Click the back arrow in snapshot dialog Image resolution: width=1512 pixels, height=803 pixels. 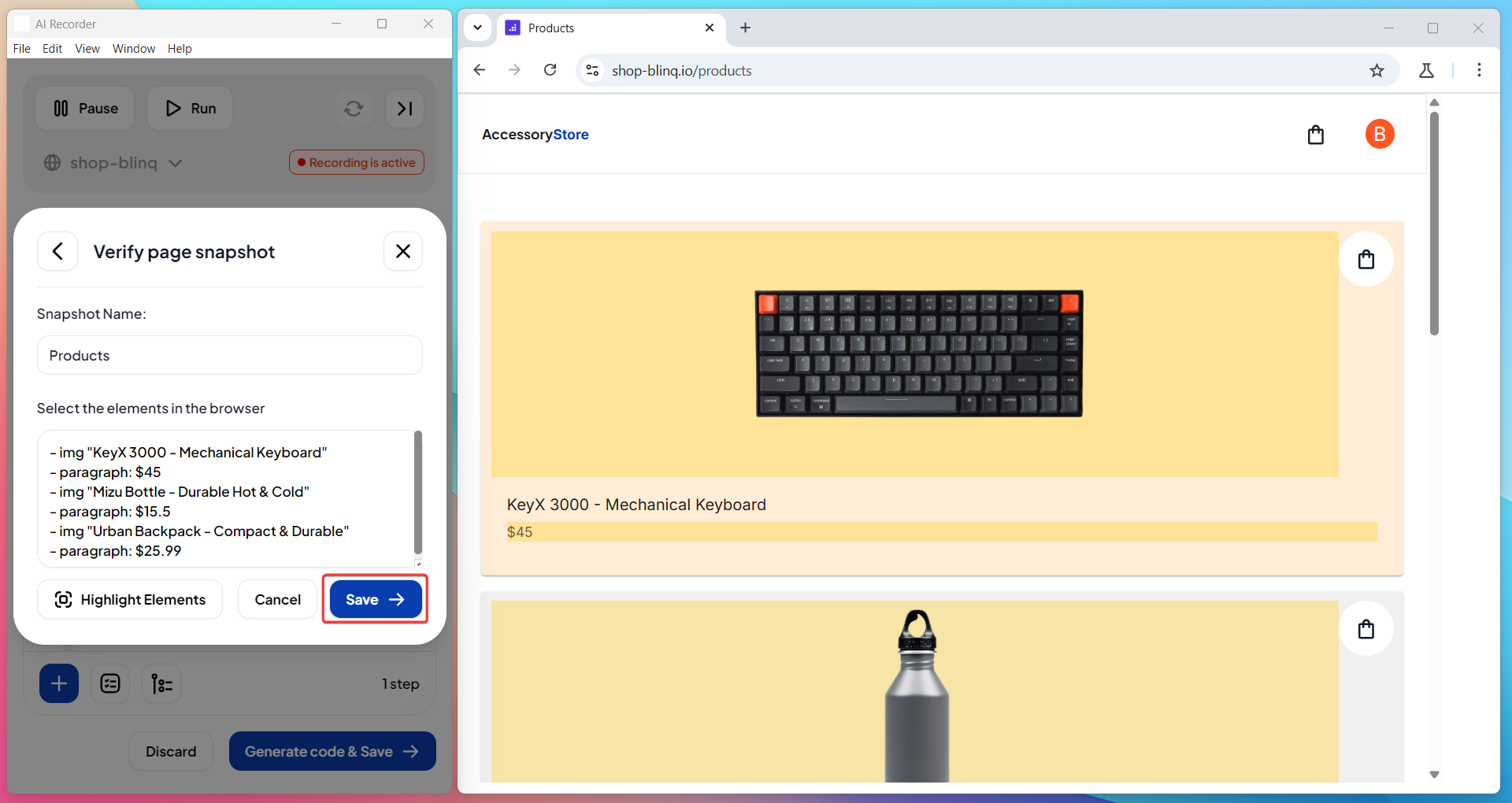(57, 251)
